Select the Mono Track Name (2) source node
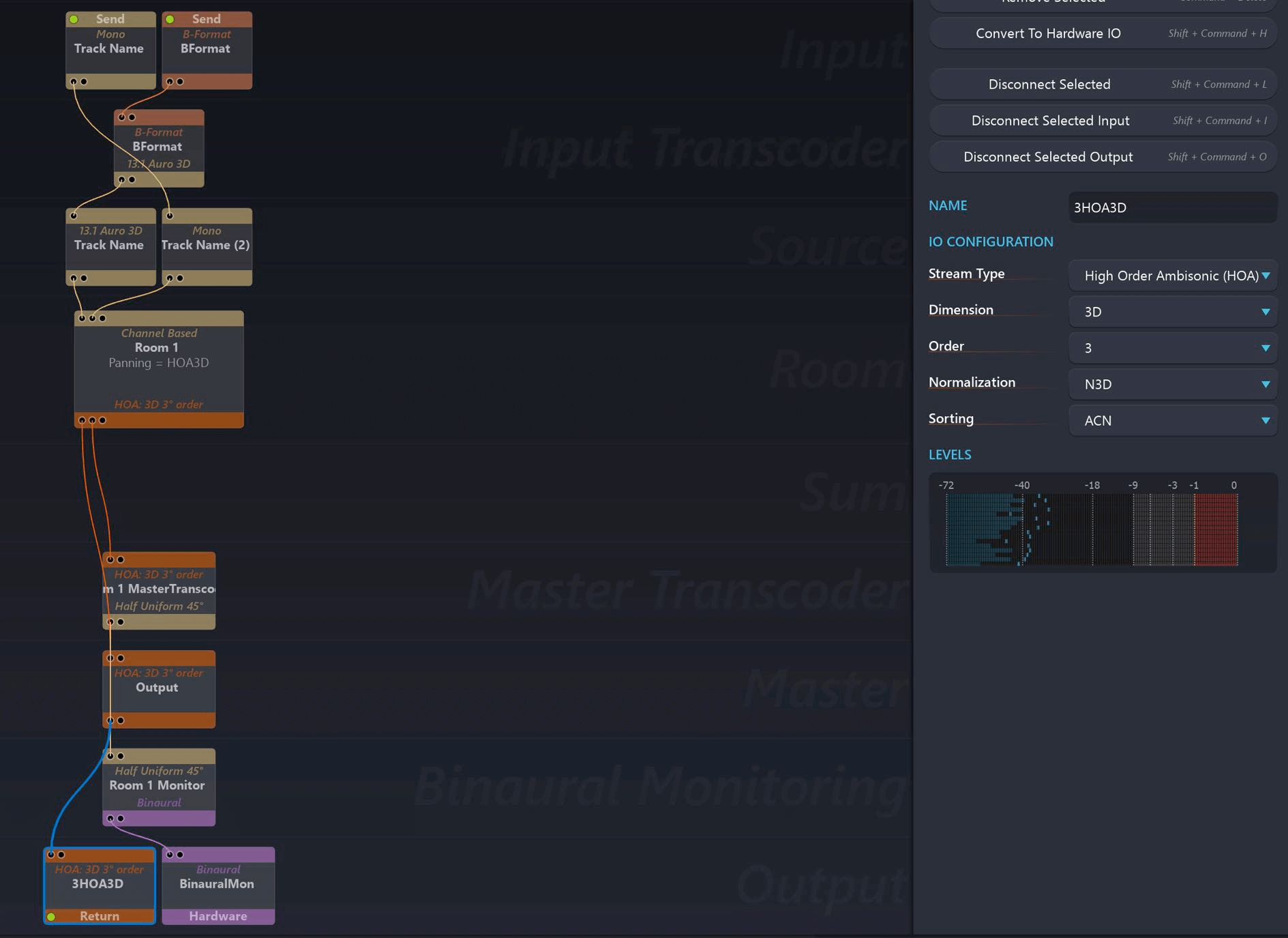The width and height of the screenshot is (1288, 938). coord(207,246)
